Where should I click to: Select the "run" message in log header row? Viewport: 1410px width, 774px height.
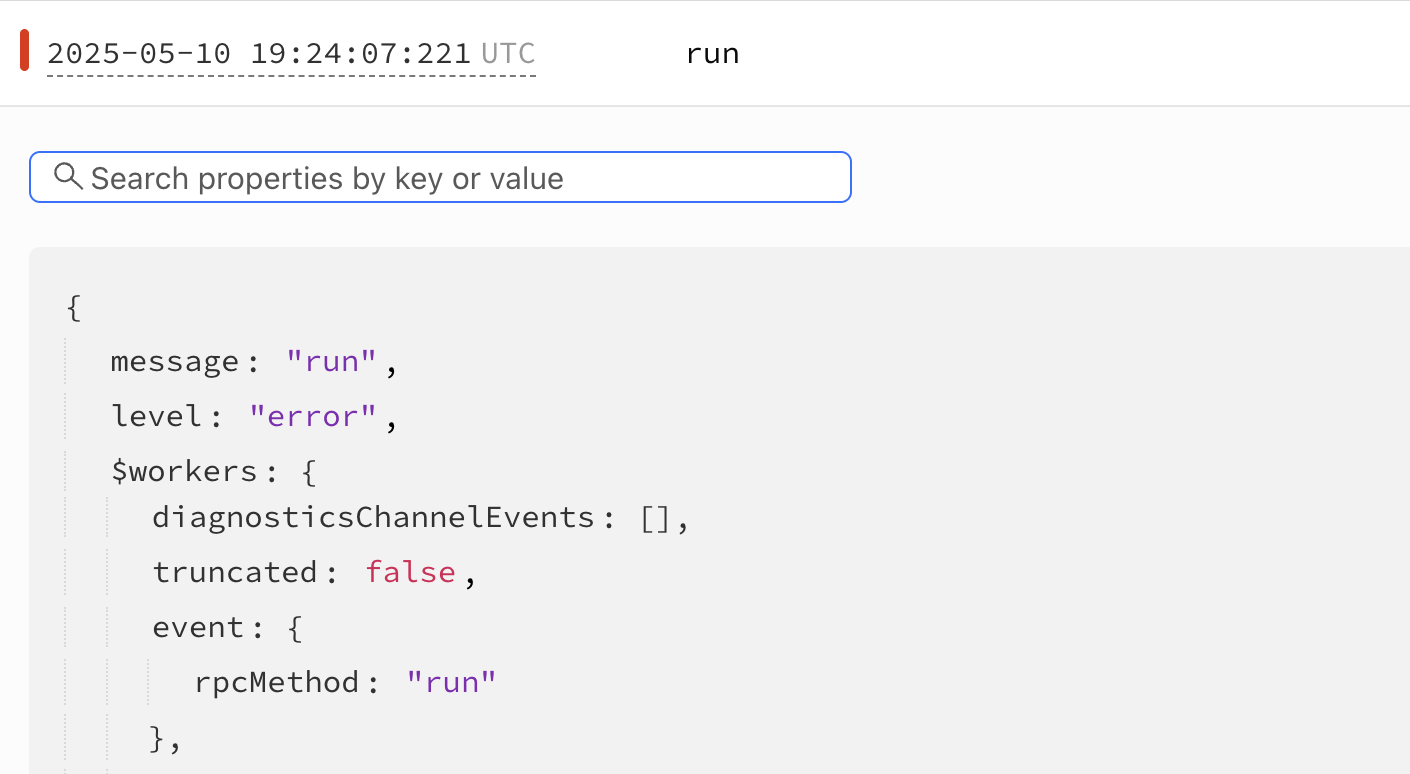point(712,53)
